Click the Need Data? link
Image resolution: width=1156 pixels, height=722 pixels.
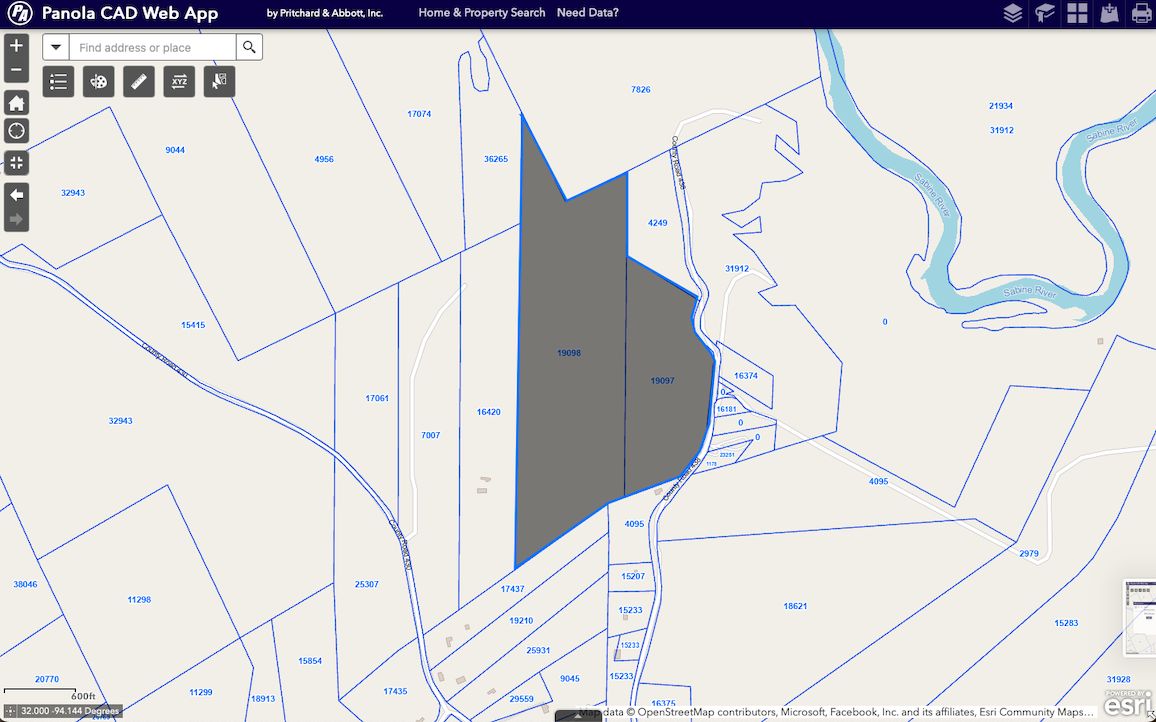coord(588,13)
